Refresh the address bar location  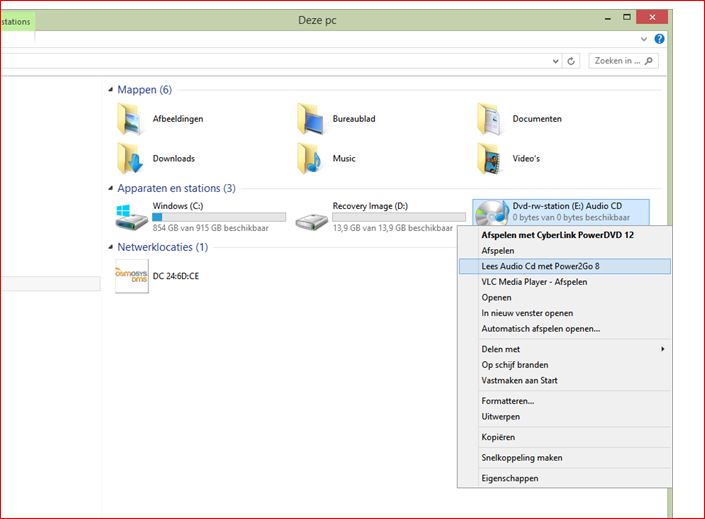point(571,61)
